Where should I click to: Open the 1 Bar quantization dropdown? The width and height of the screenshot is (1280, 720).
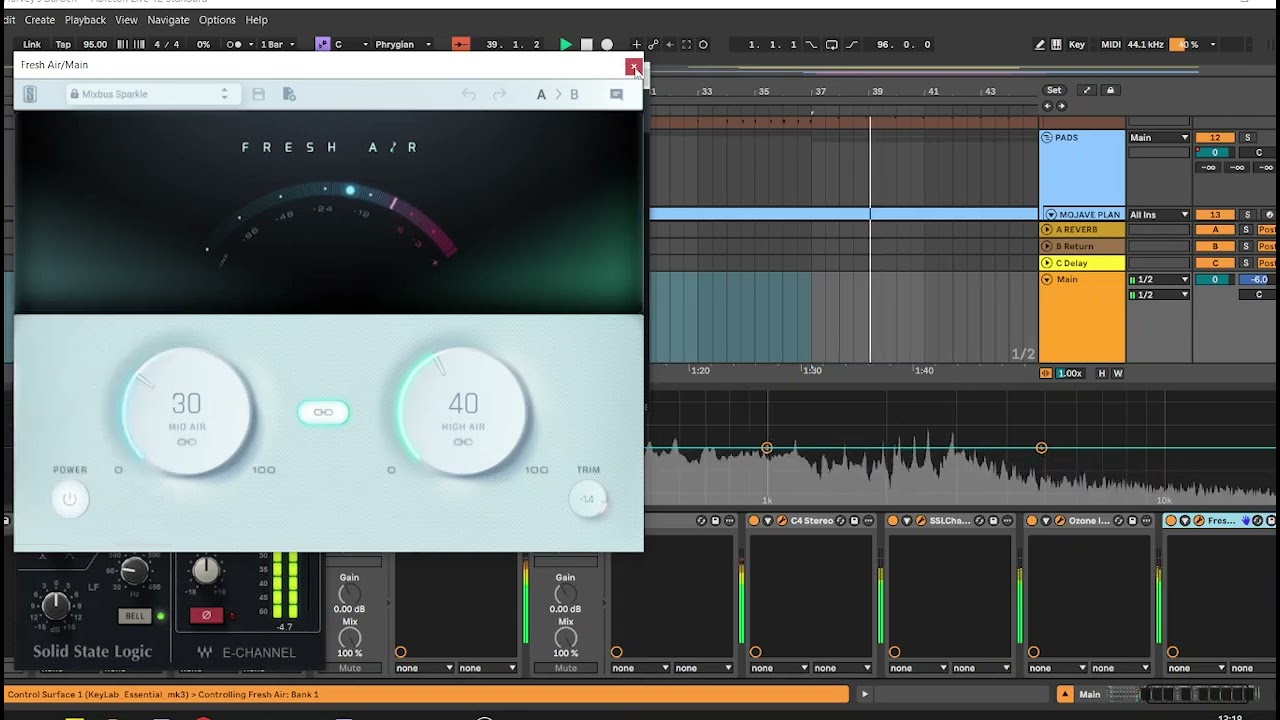pyautogui.click(x=277, y=44)
